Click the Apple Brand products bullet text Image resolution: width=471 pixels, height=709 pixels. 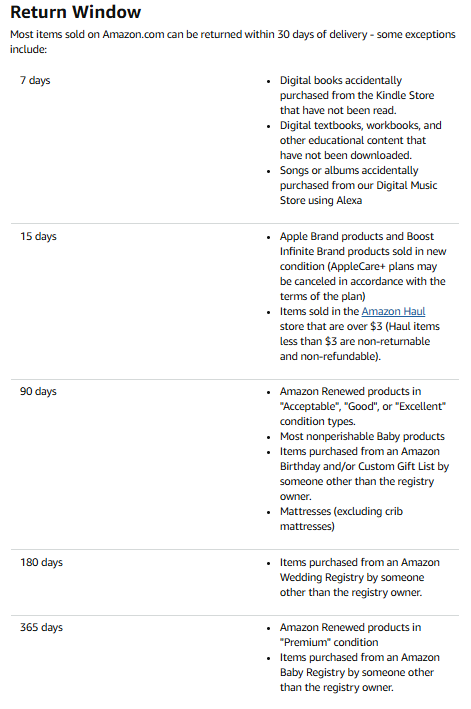click(363, 266)
